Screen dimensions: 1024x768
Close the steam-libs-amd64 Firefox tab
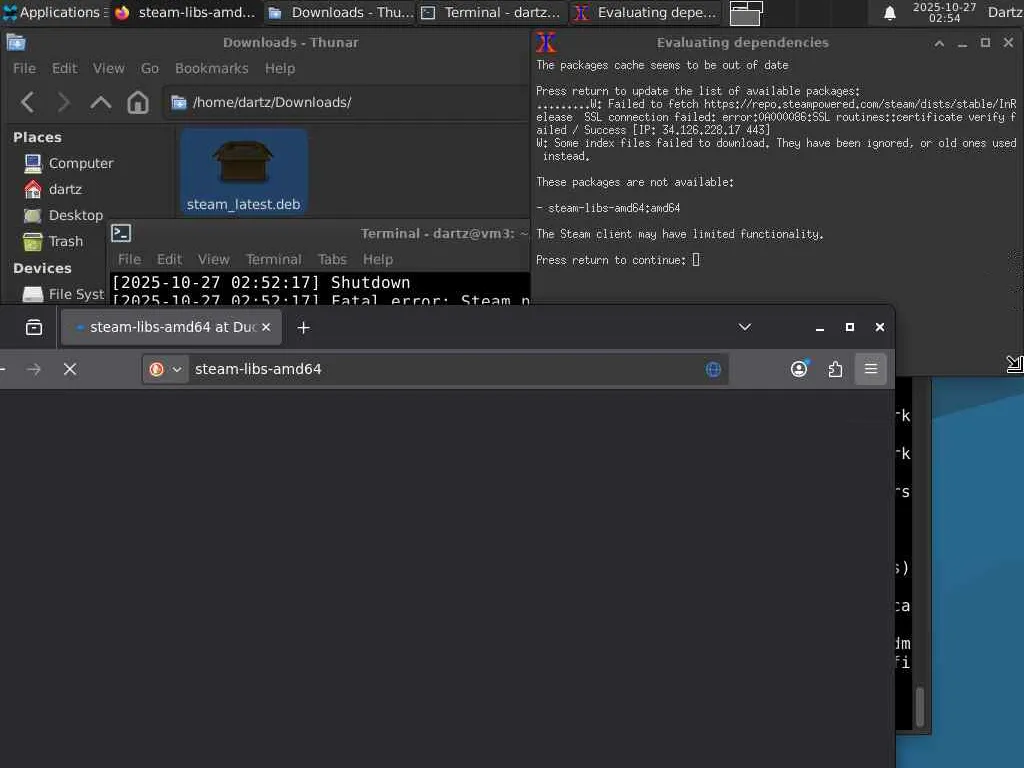(266, 327)
